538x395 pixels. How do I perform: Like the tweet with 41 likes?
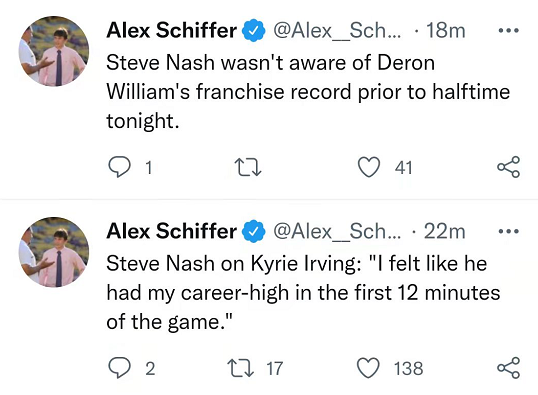(x=369, y=167)
